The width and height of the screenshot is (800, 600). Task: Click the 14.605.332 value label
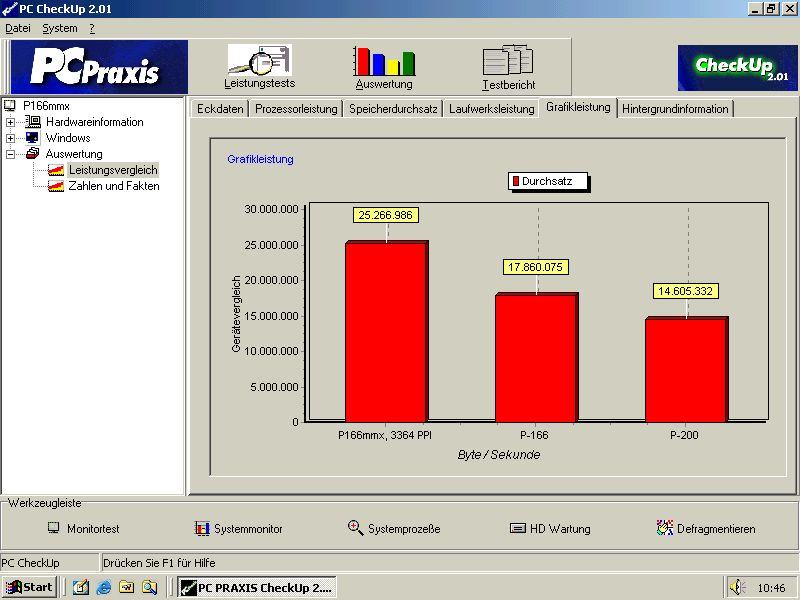[x=685, y=291]
